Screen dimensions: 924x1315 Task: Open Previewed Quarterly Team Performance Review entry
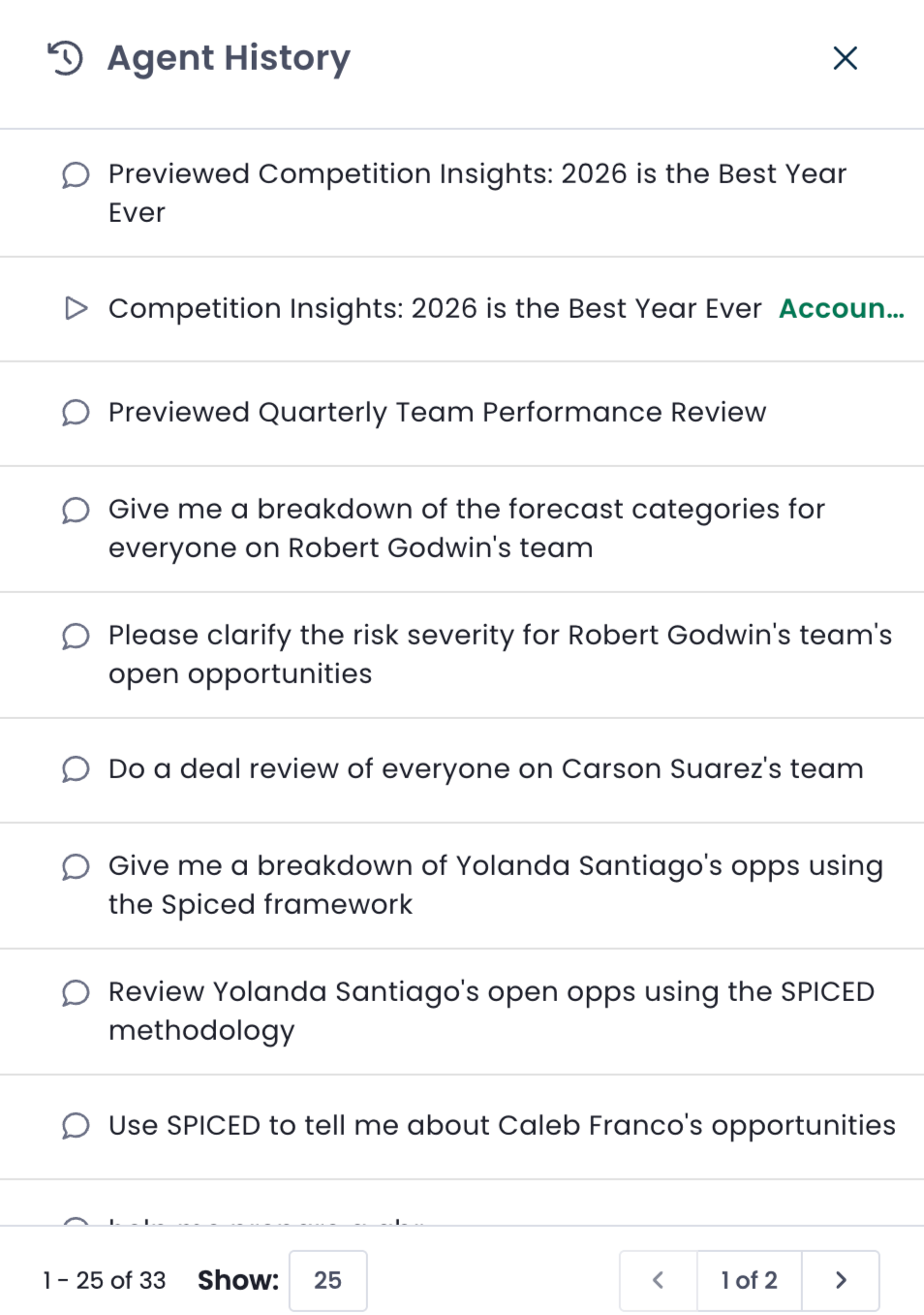462,414
